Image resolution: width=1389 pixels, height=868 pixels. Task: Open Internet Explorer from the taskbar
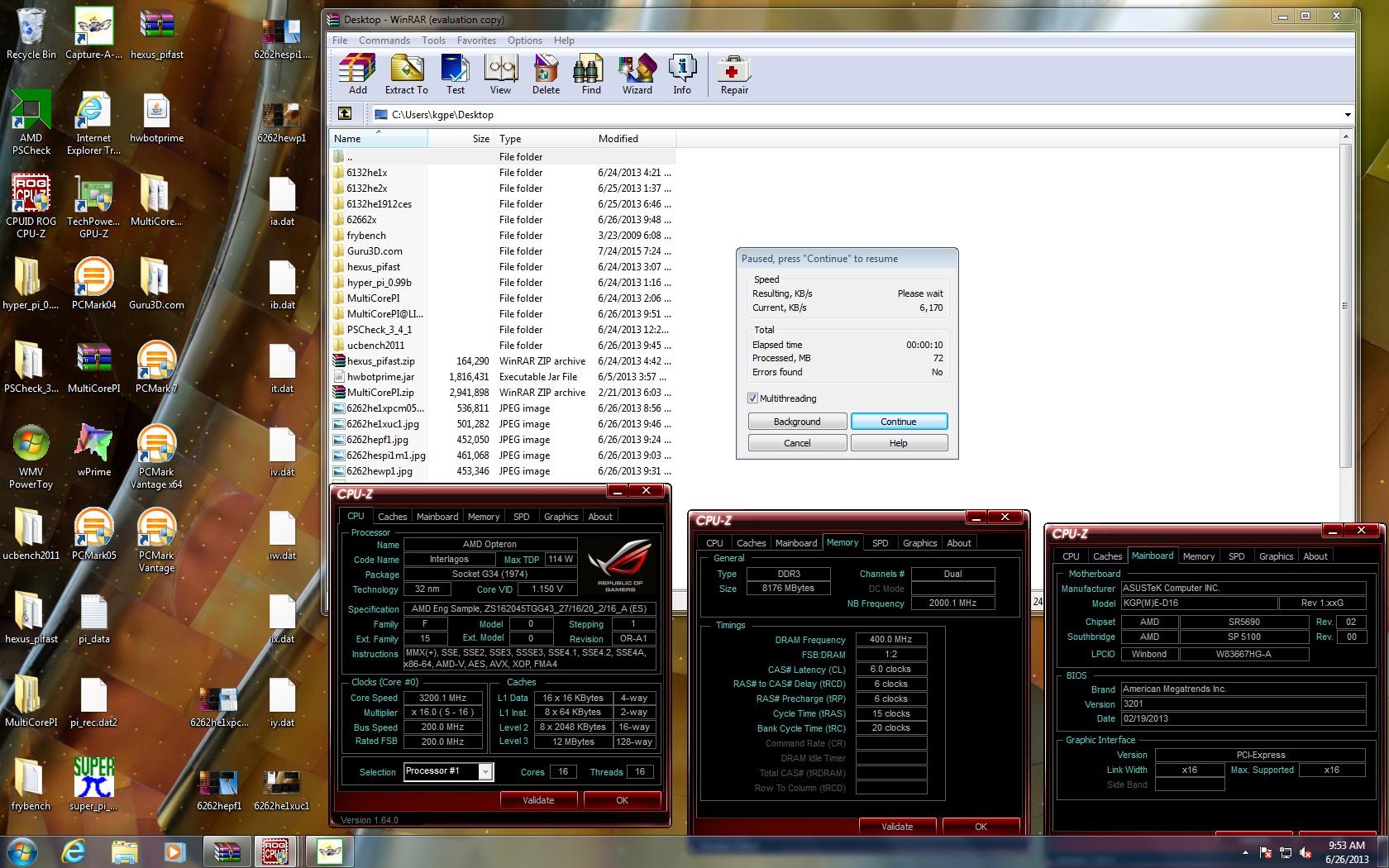pos(74,851)
